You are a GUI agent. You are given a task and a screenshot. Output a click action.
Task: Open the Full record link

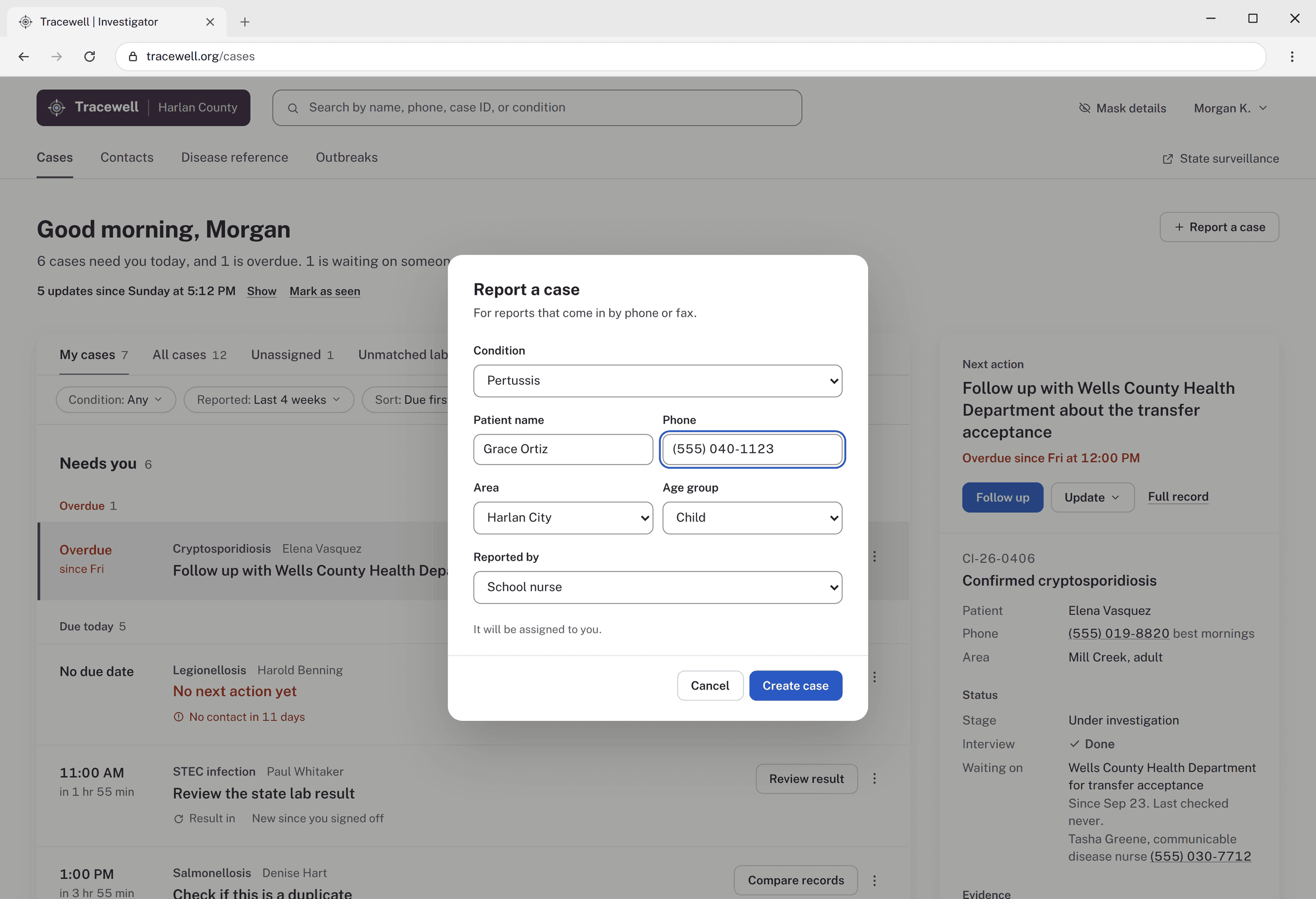tap(1178, 497)
